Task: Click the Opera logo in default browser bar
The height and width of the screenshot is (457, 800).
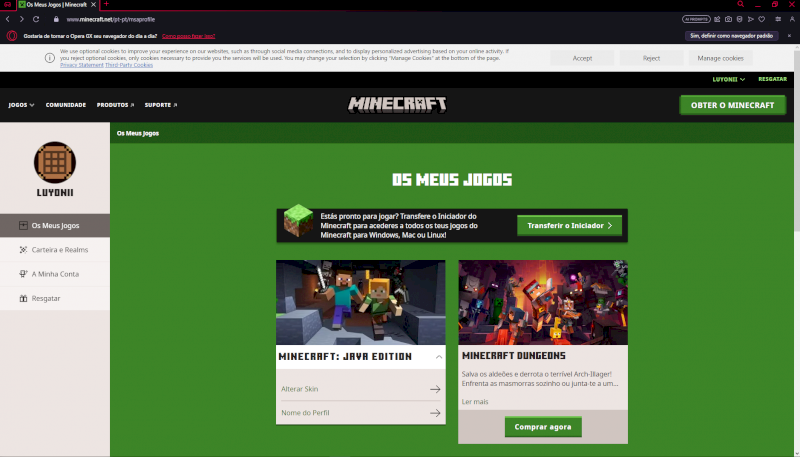Action: point(12,36)
